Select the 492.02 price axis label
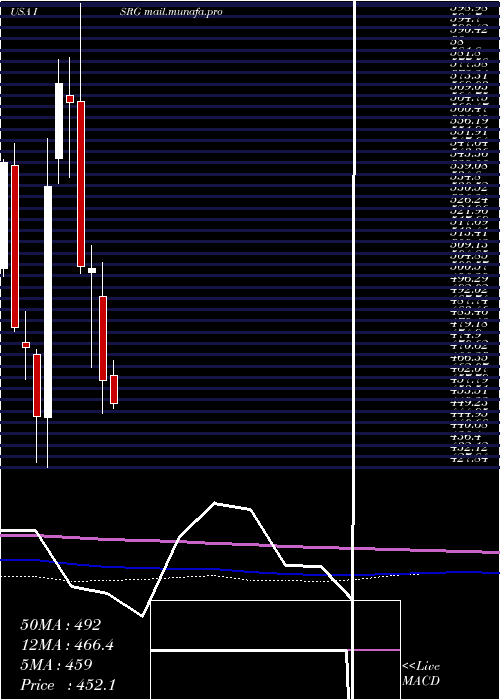The width and height of the screenshot is (500, 700). click(468, 291)
